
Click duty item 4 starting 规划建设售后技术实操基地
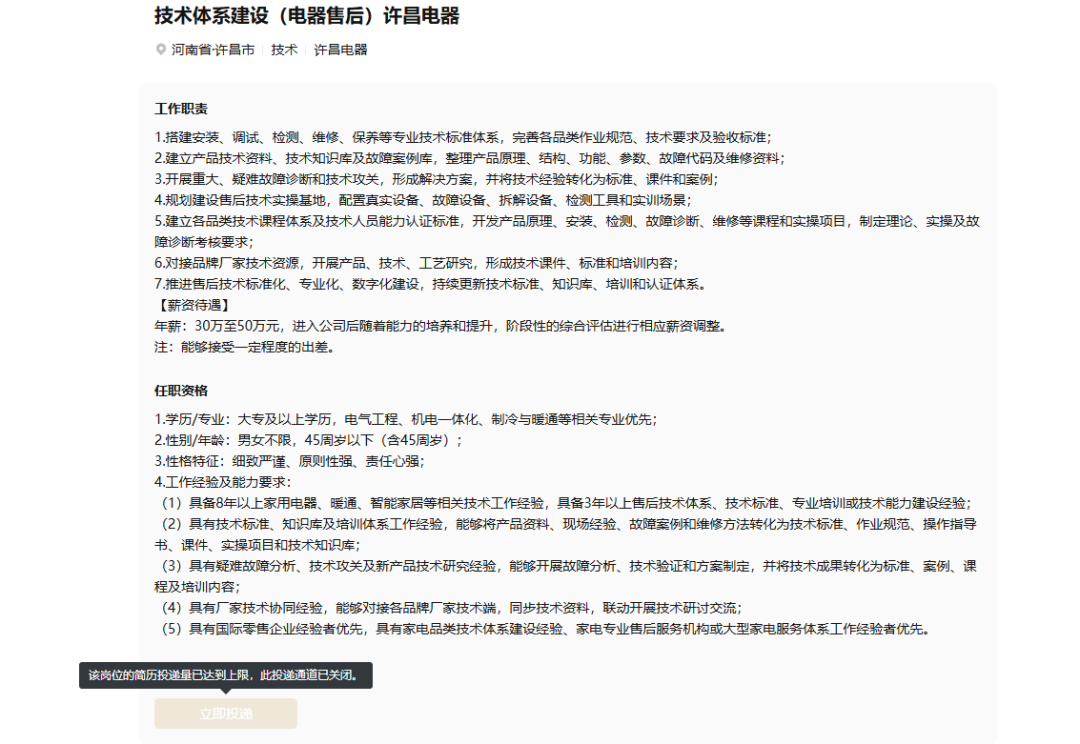point(423,200)
